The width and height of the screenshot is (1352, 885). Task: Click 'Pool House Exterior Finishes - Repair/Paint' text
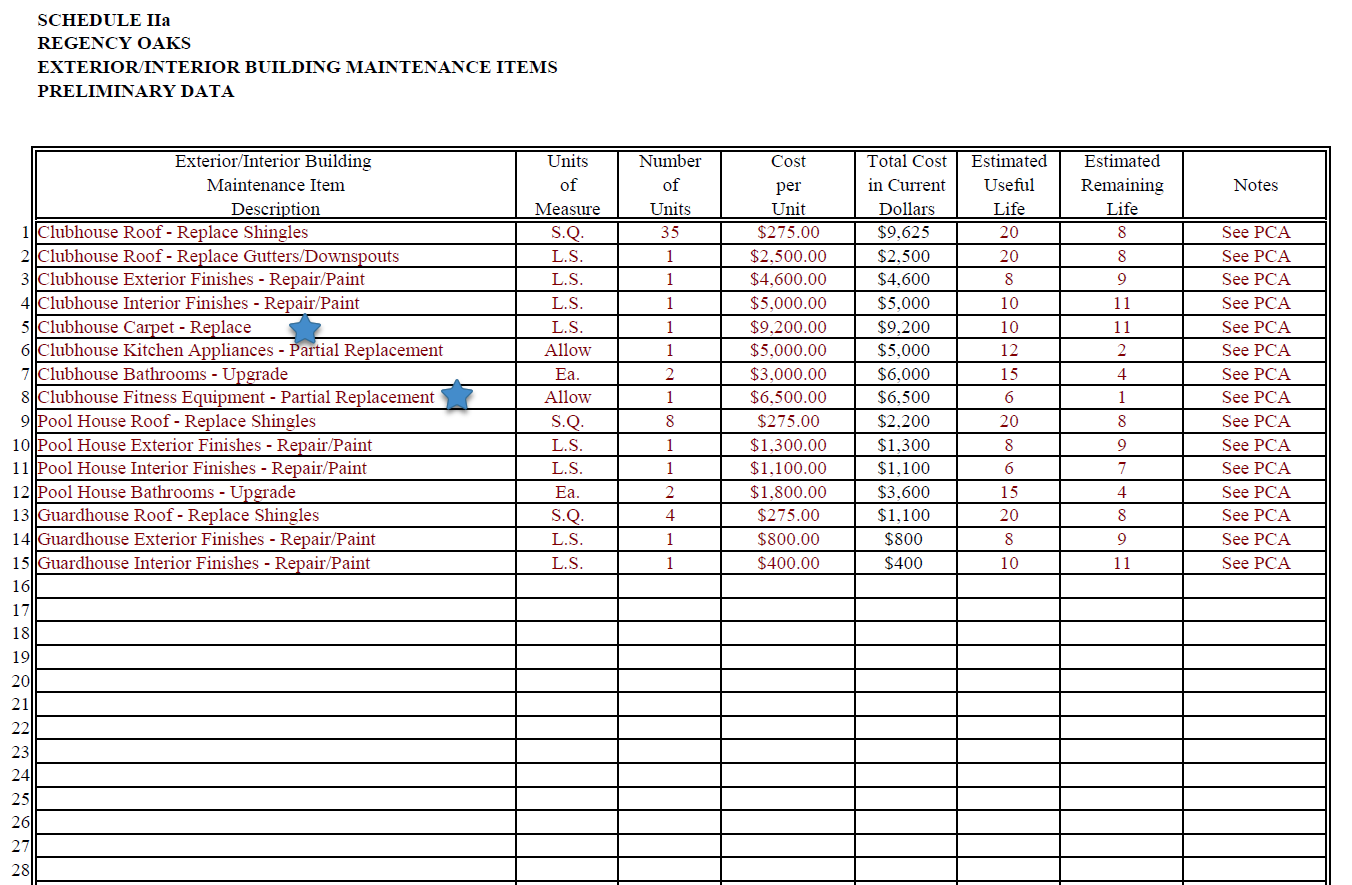click(x=205, y=445)
